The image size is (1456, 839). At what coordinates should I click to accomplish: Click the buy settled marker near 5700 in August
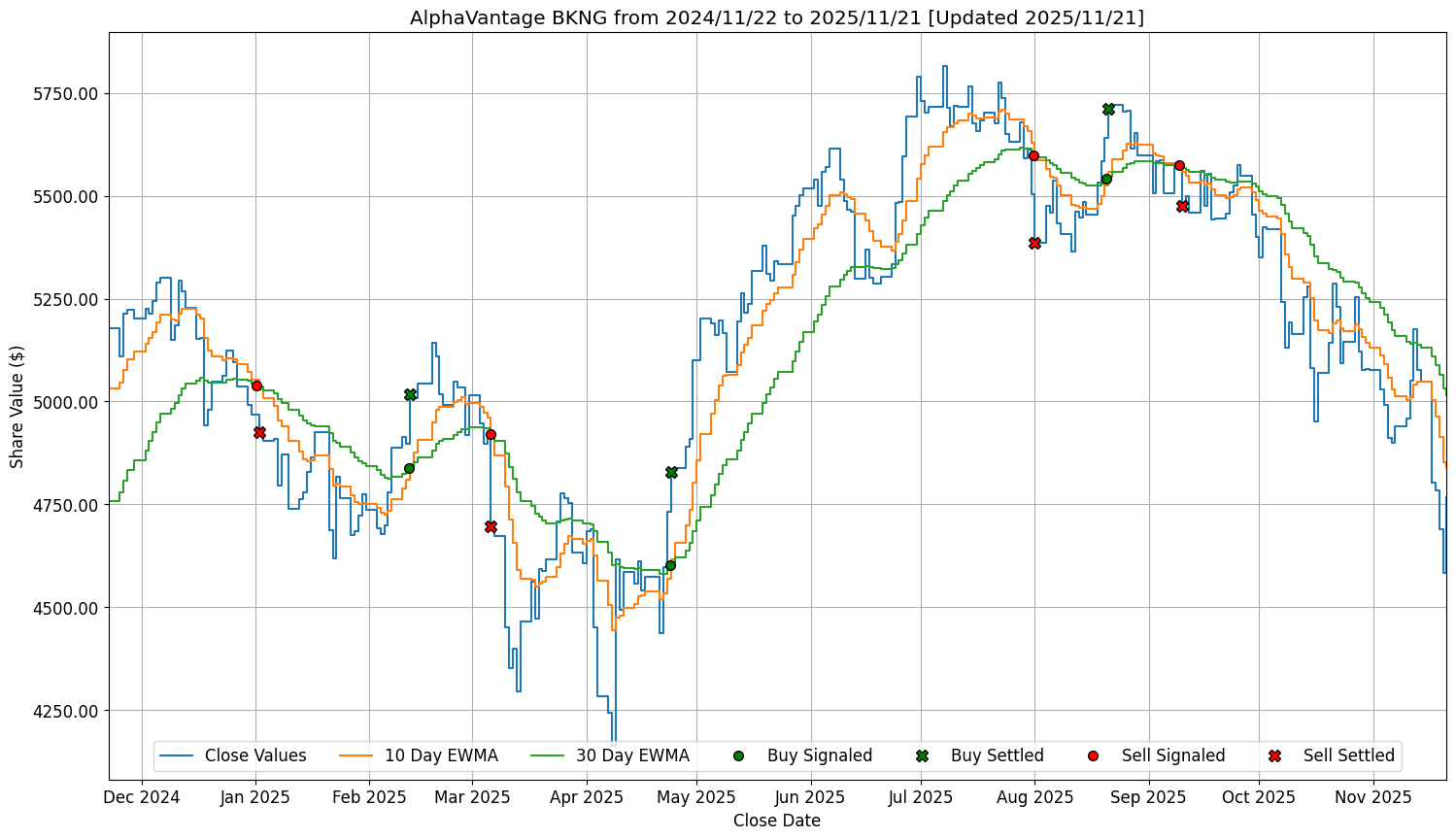click(x=1108, y=109)
